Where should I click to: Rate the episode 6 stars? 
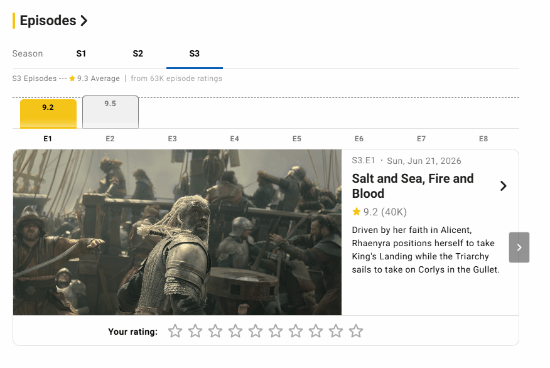pyautogui.click(x=276, y=331)
